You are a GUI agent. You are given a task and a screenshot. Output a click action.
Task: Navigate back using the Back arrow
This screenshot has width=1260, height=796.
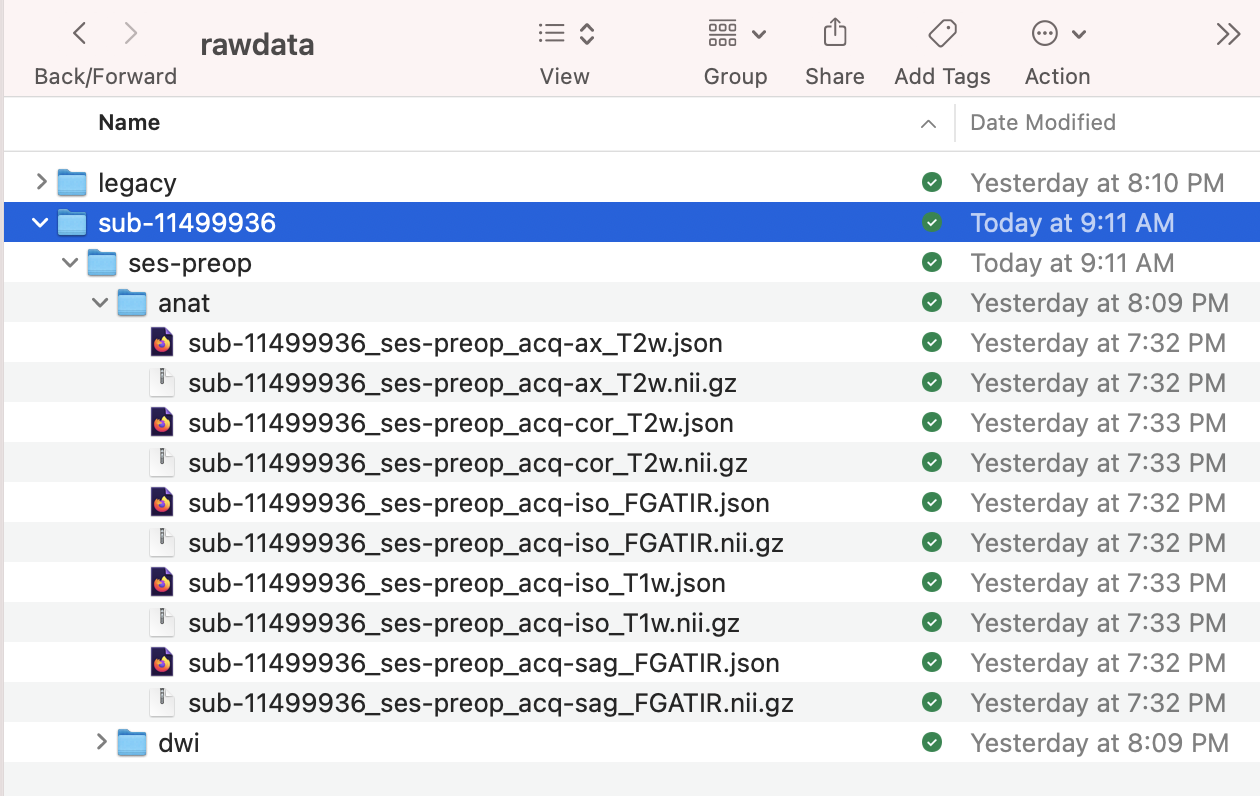[79, 33]
